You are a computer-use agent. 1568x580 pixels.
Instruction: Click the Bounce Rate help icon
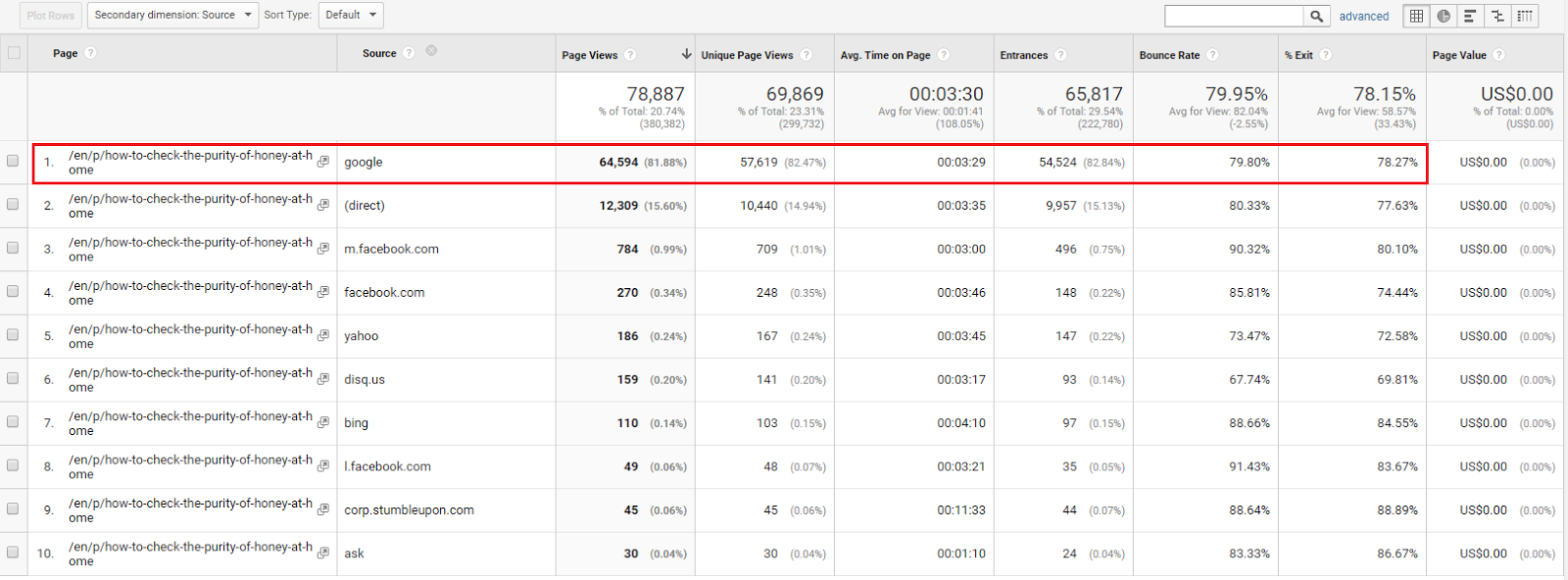(1213, 55)
